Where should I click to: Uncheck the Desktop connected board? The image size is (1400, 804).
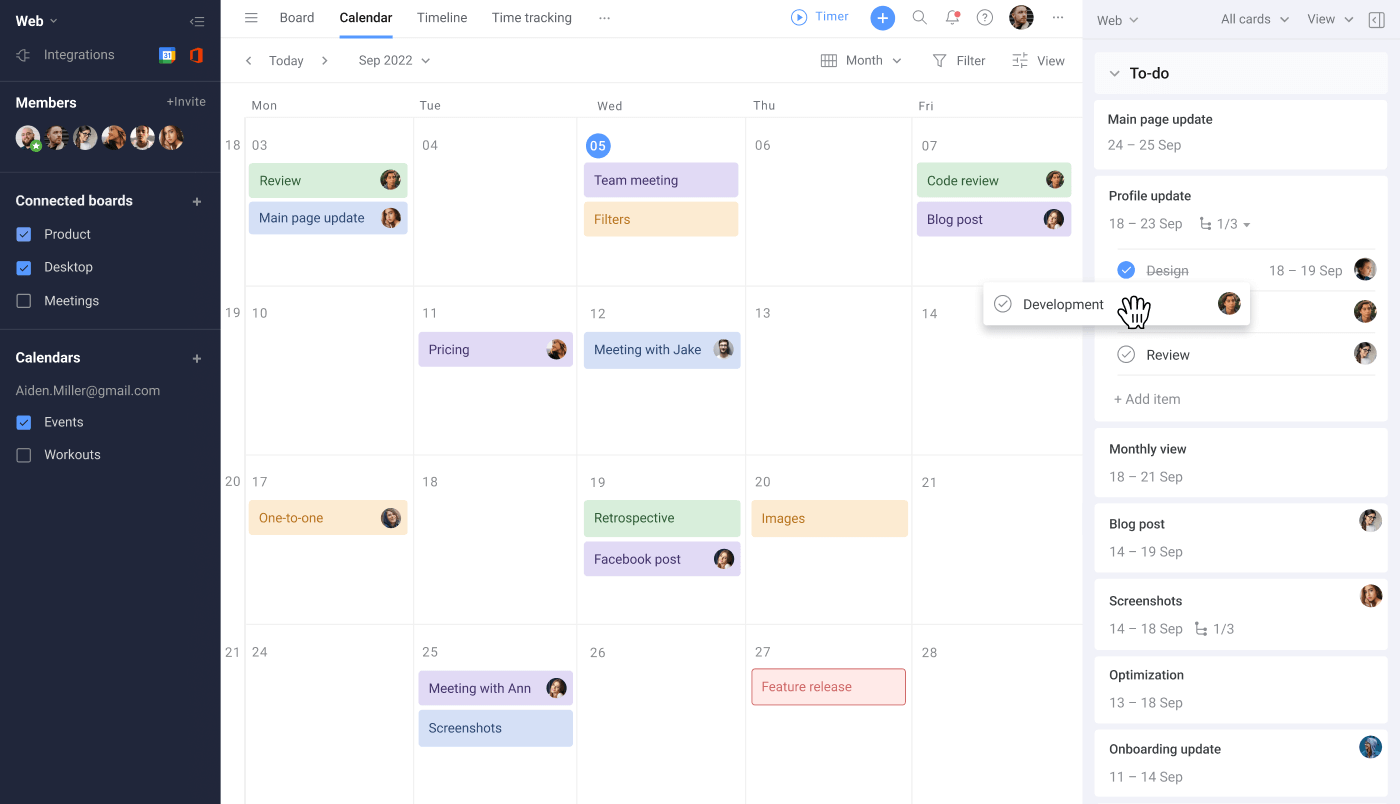pos(25,267)
